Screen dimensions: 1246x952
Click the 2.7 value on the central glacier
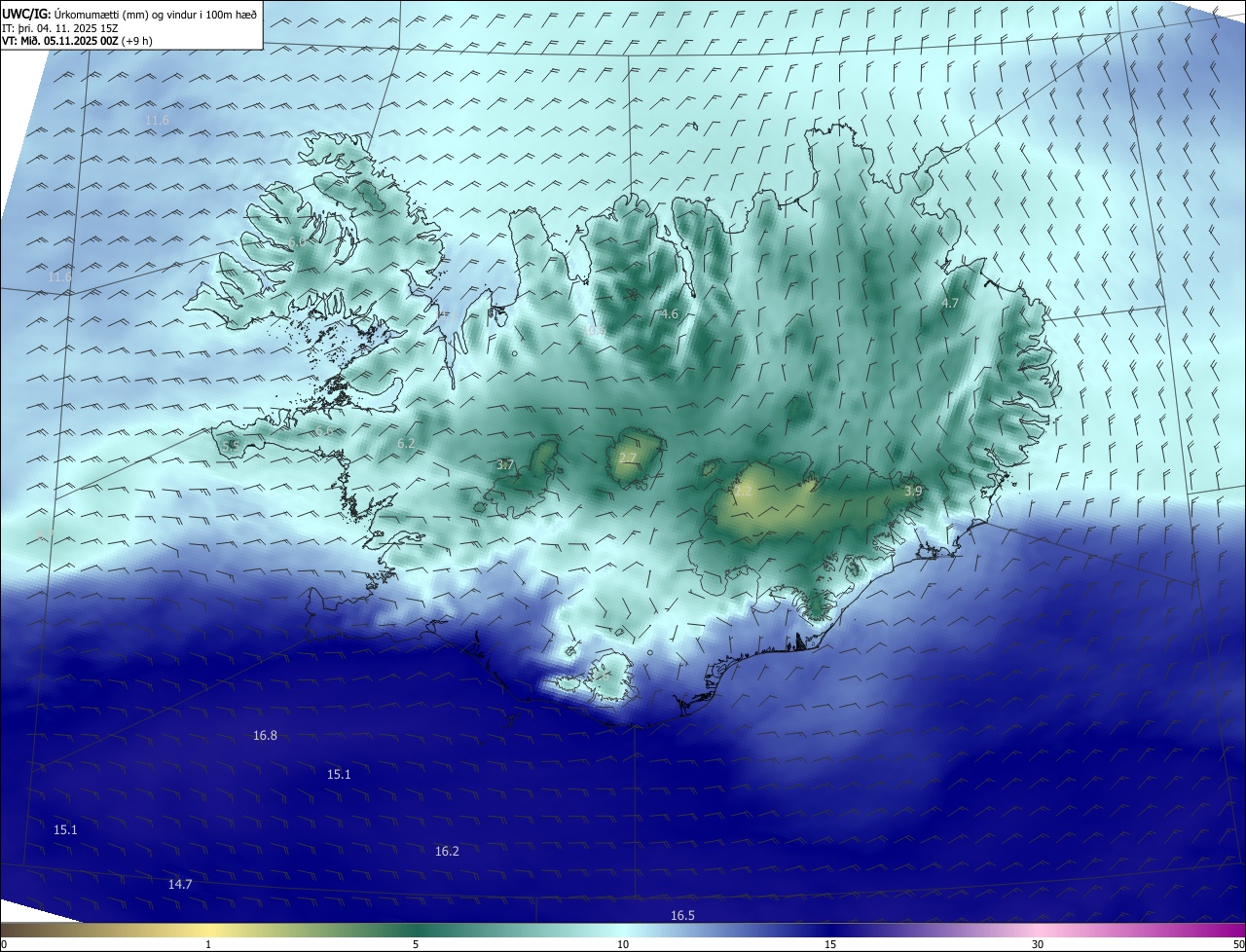click(x=627, y=458)
